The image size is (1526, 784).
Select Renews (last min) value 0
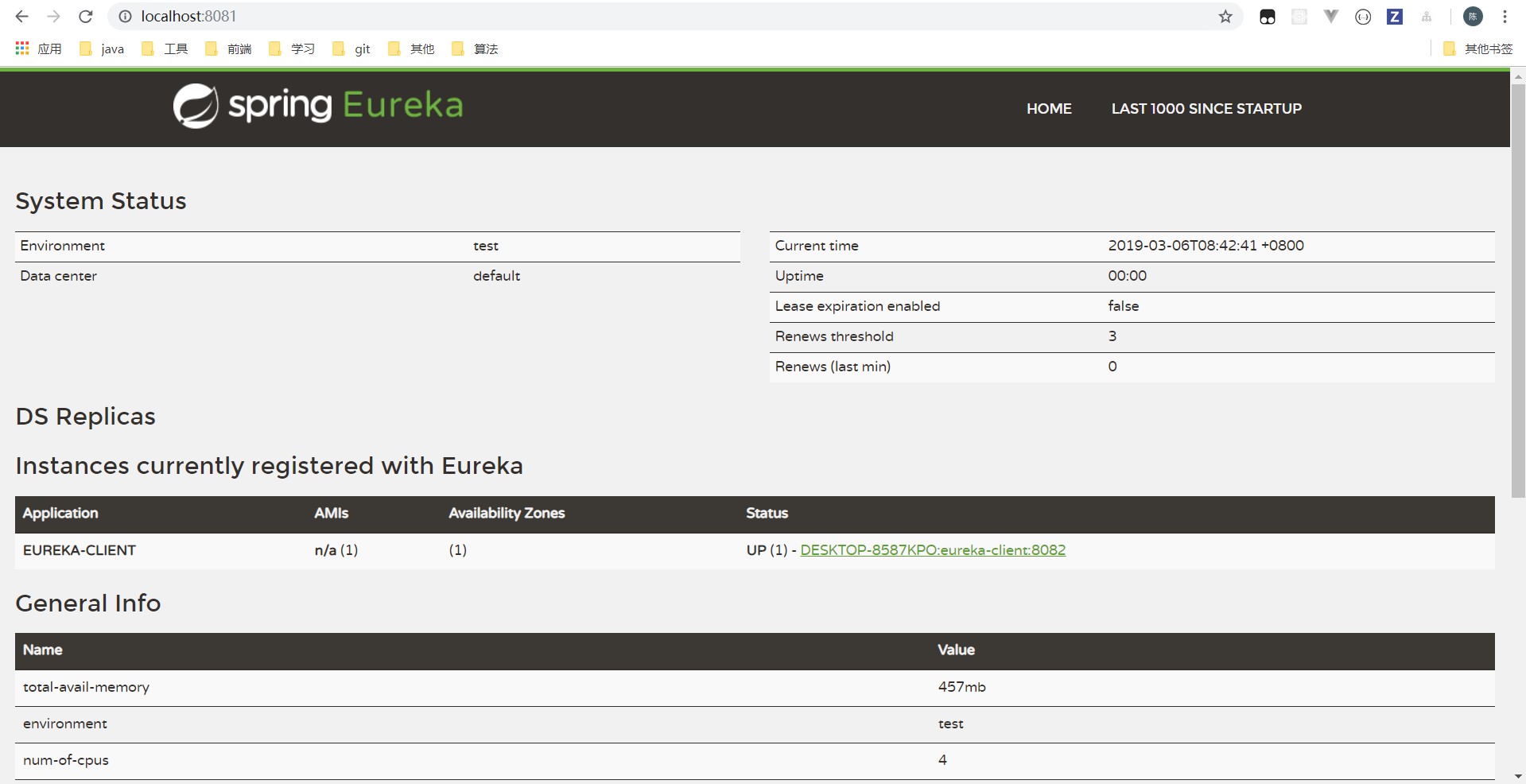click(1112, 367)
